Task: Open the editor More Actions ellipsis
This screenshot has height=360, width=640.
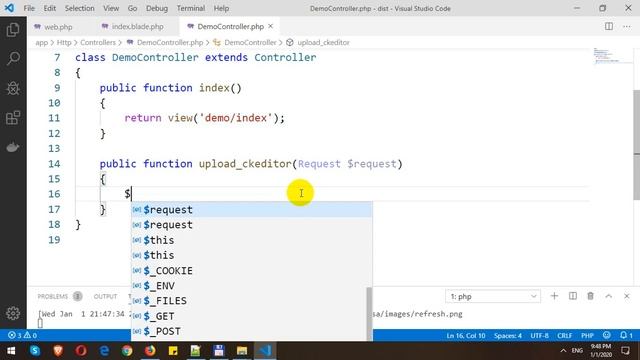Action: tap(627, 27)
